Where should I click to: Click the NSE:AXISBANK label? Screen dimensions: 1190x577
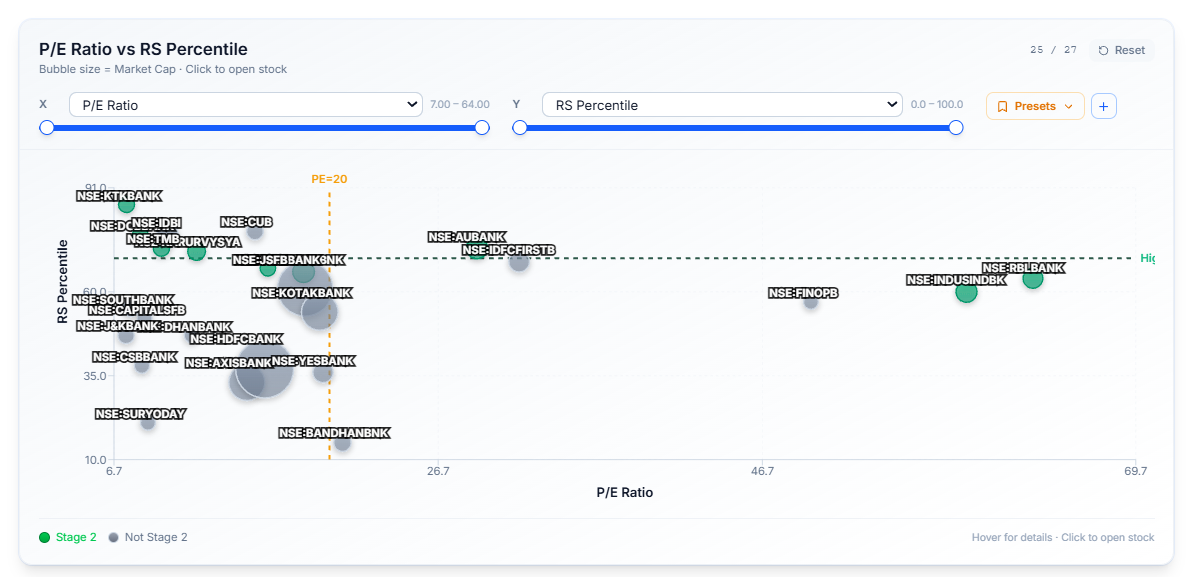click(x=228, y=363)
